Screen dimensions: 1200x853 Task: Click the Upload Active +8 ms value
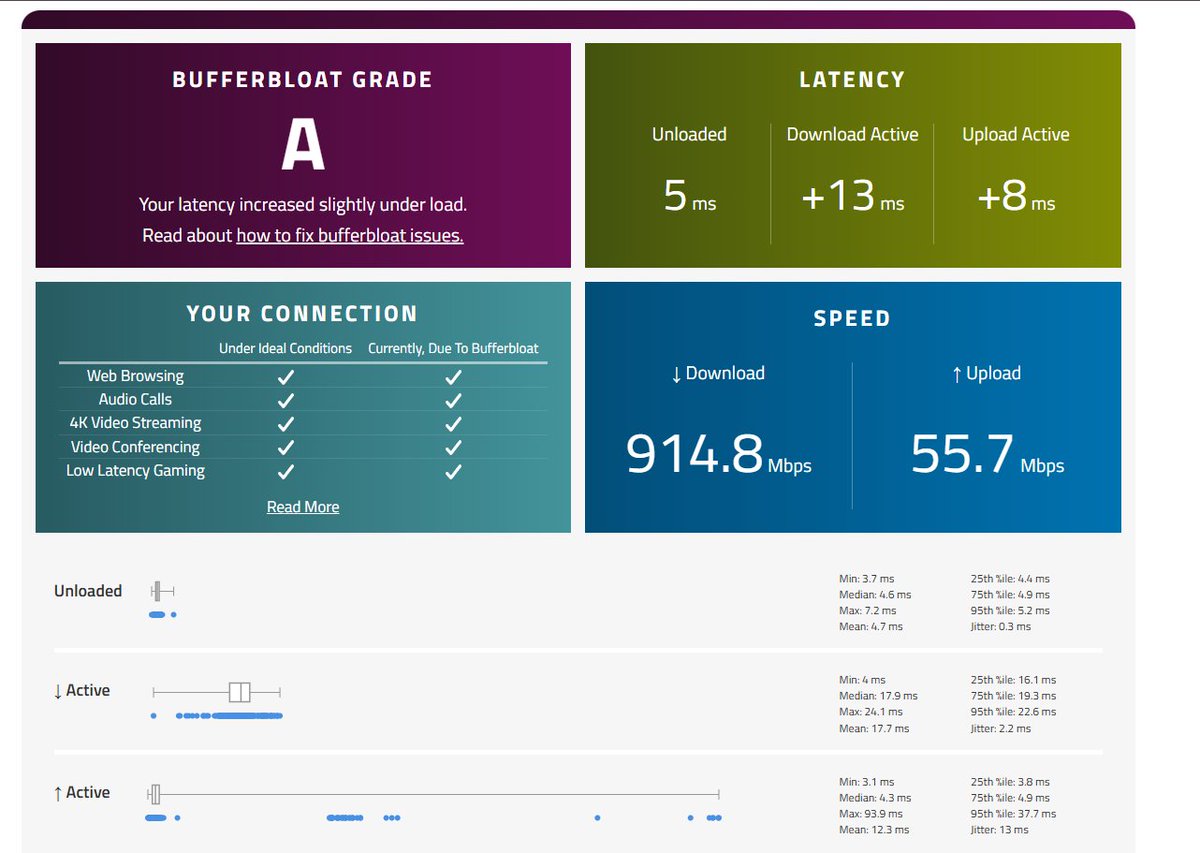click(1016, 195)
